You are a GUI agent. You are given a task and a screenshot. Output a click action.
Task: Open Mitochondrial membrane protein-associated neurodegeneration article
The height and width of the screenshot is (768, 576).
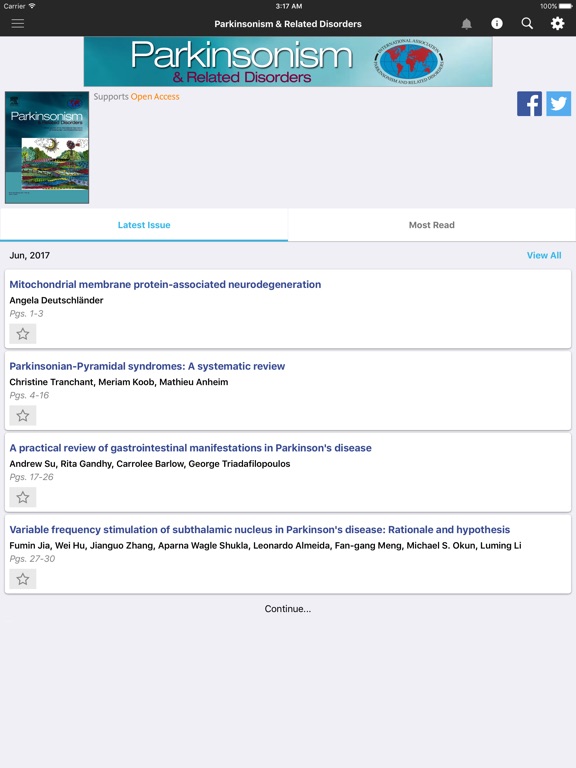[x=165, y=285]
